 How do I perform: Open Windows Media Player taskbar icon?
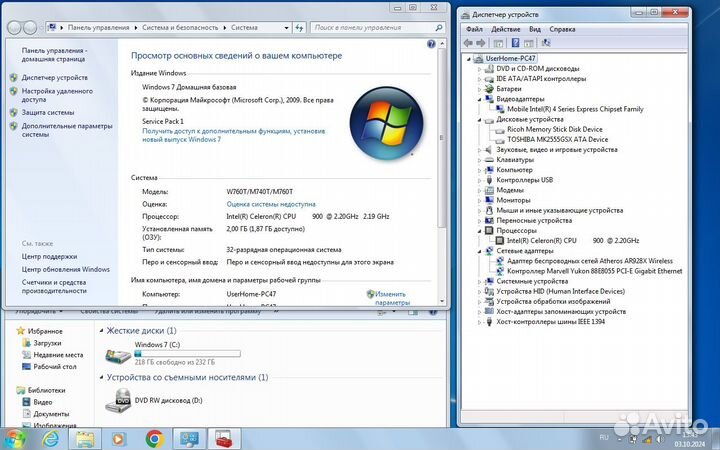click(x=118, y=439)
